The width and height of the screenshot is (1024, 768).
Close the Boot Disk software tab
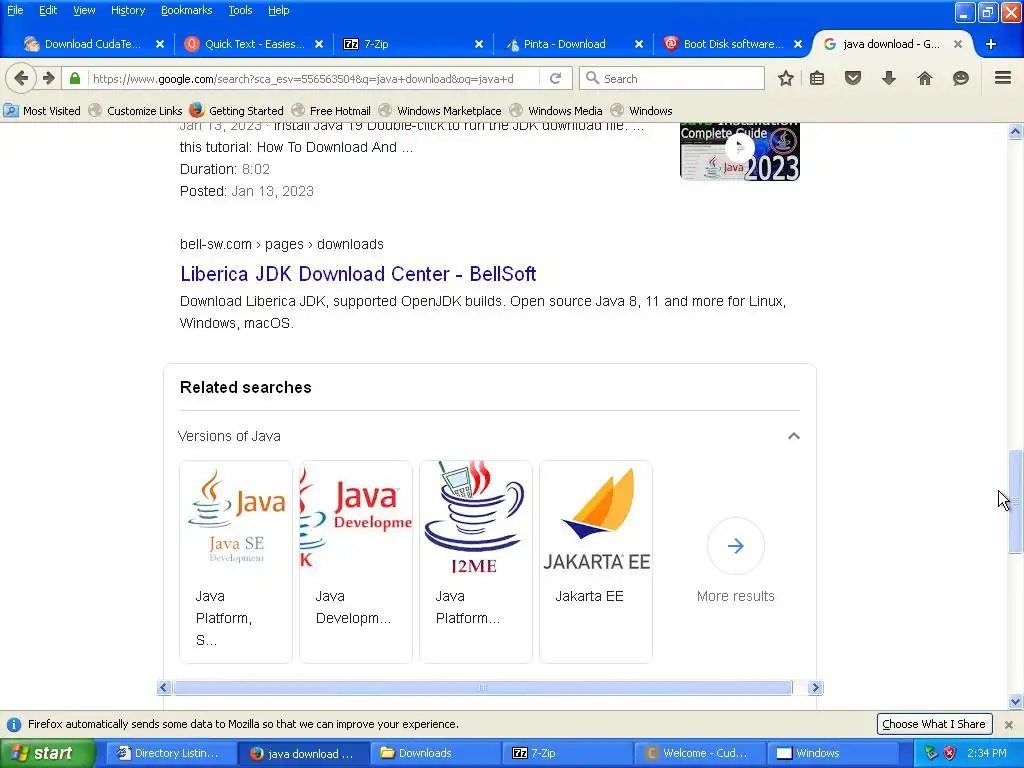[798, 44]
